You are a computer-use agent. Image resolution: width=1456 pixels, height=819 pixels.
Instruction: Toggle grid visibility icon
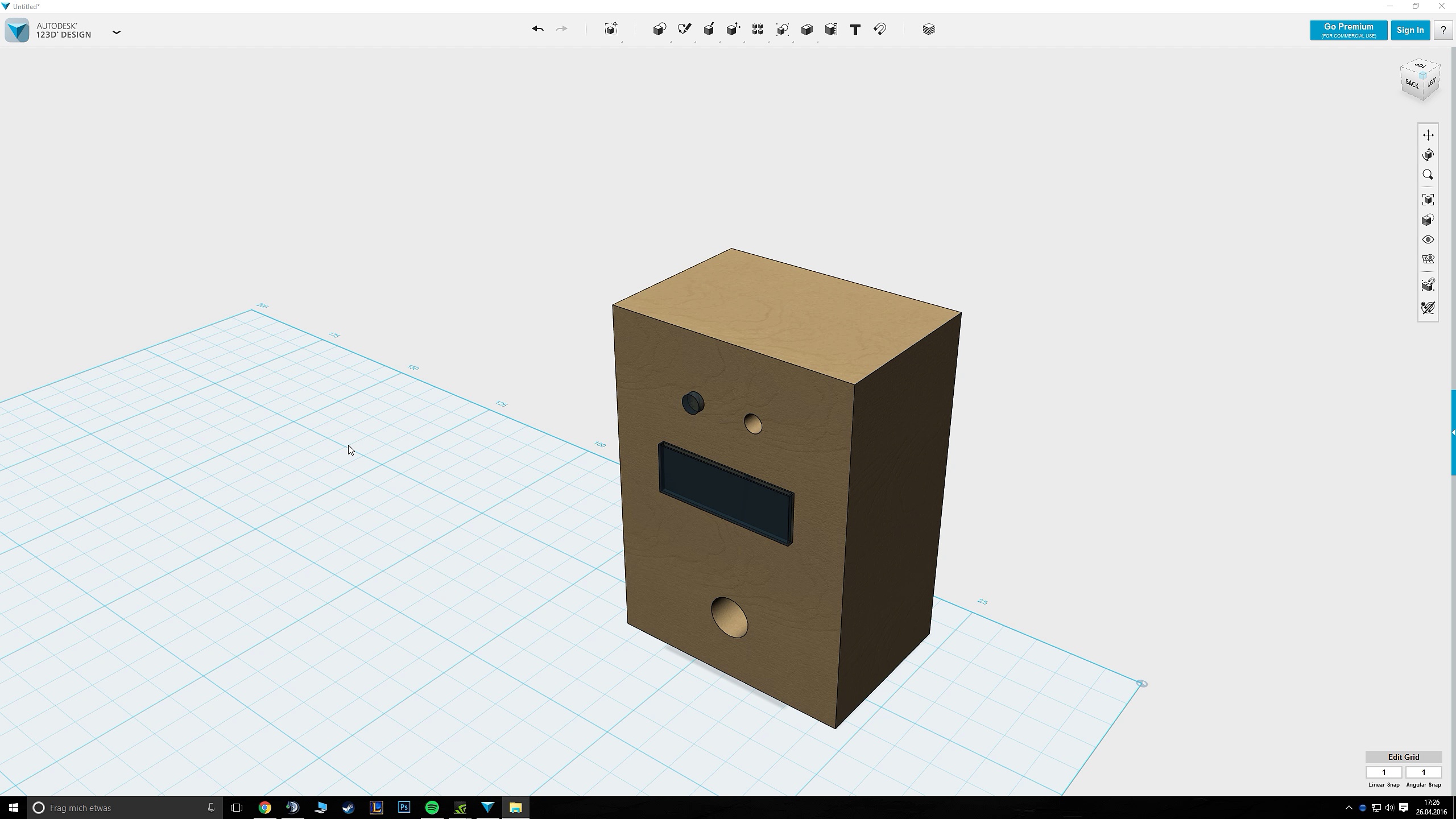pos(1428,259)
